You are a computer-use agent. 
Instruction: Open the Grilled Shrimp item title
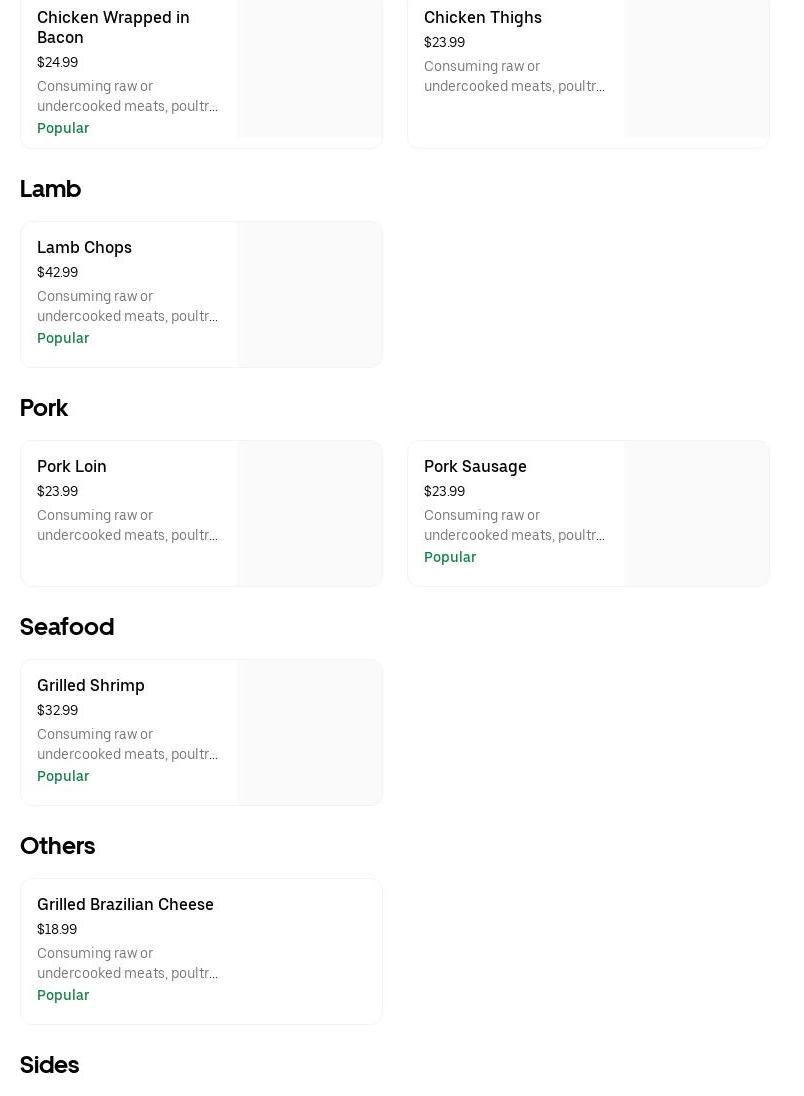coord(91,685)
